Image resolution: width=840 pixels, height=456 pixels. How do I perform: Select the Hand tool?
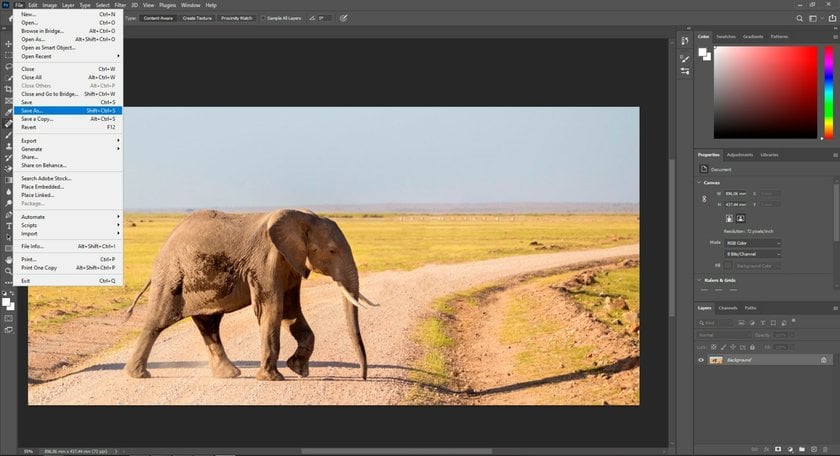pos(8,259)
